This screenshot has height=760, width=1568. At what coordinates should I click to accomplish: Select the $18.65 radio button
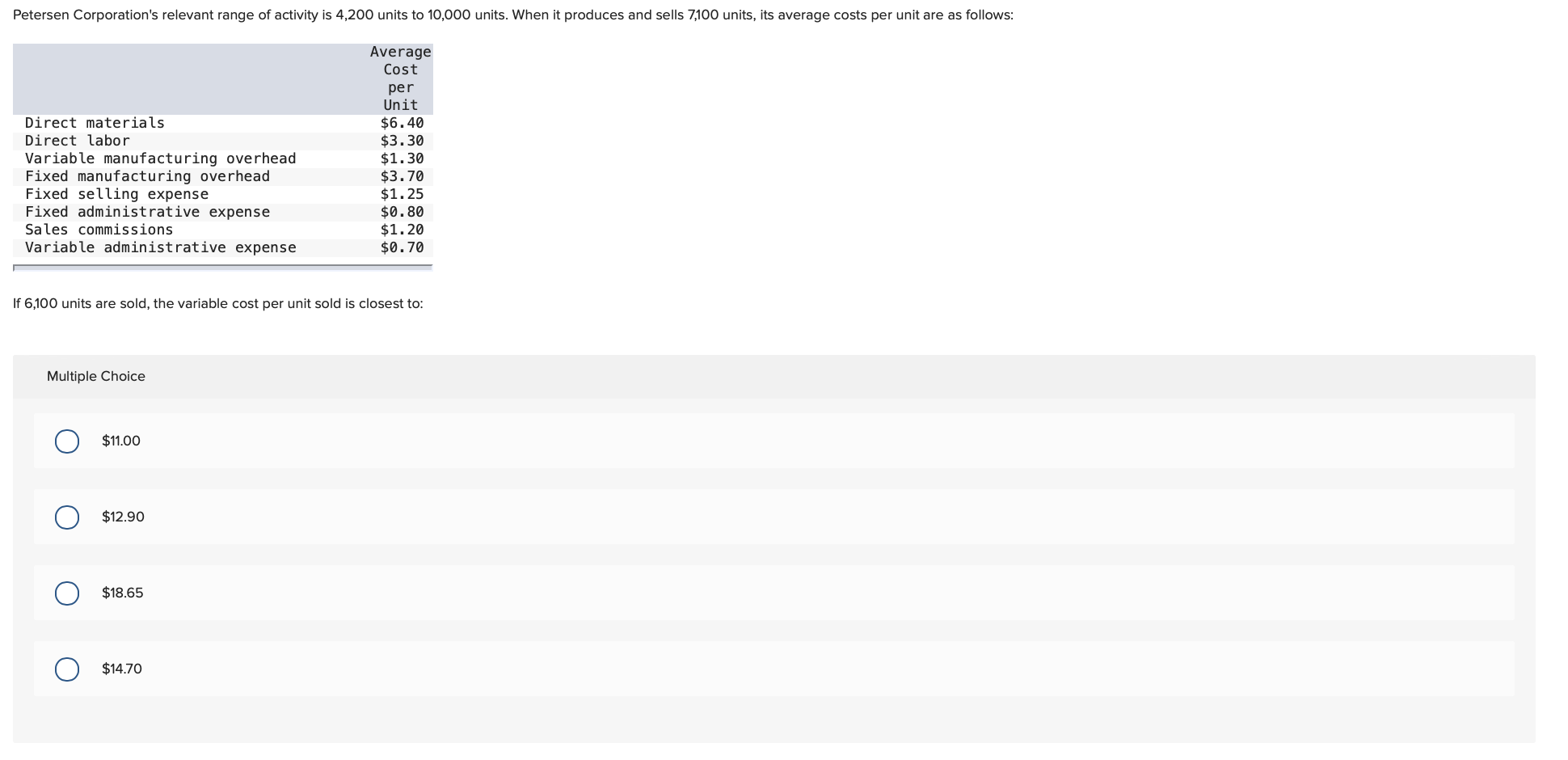[x=67, y=593]
